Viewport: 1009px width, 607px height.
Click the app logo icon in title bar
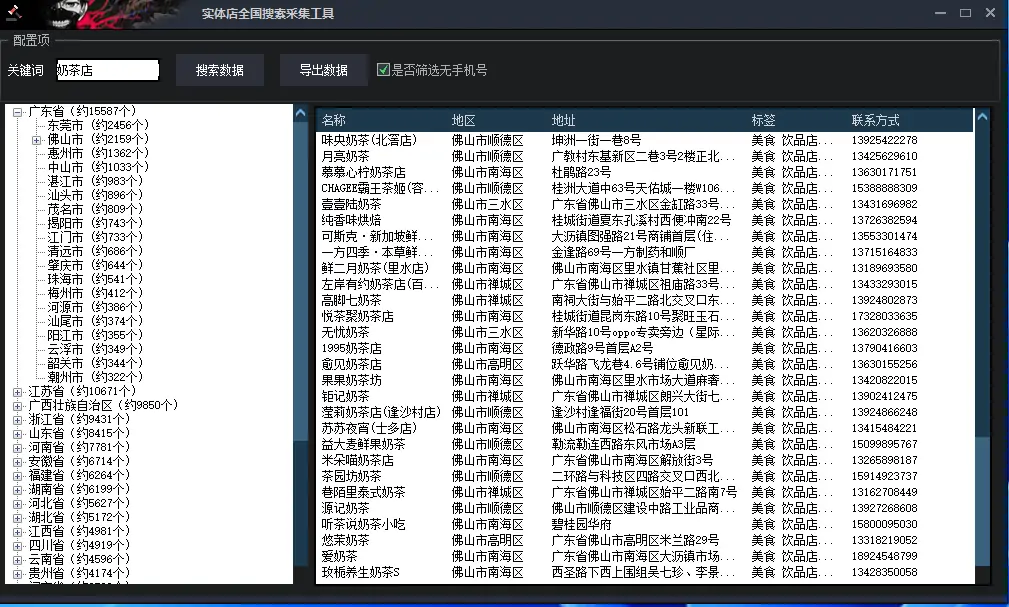coord(14,12)
